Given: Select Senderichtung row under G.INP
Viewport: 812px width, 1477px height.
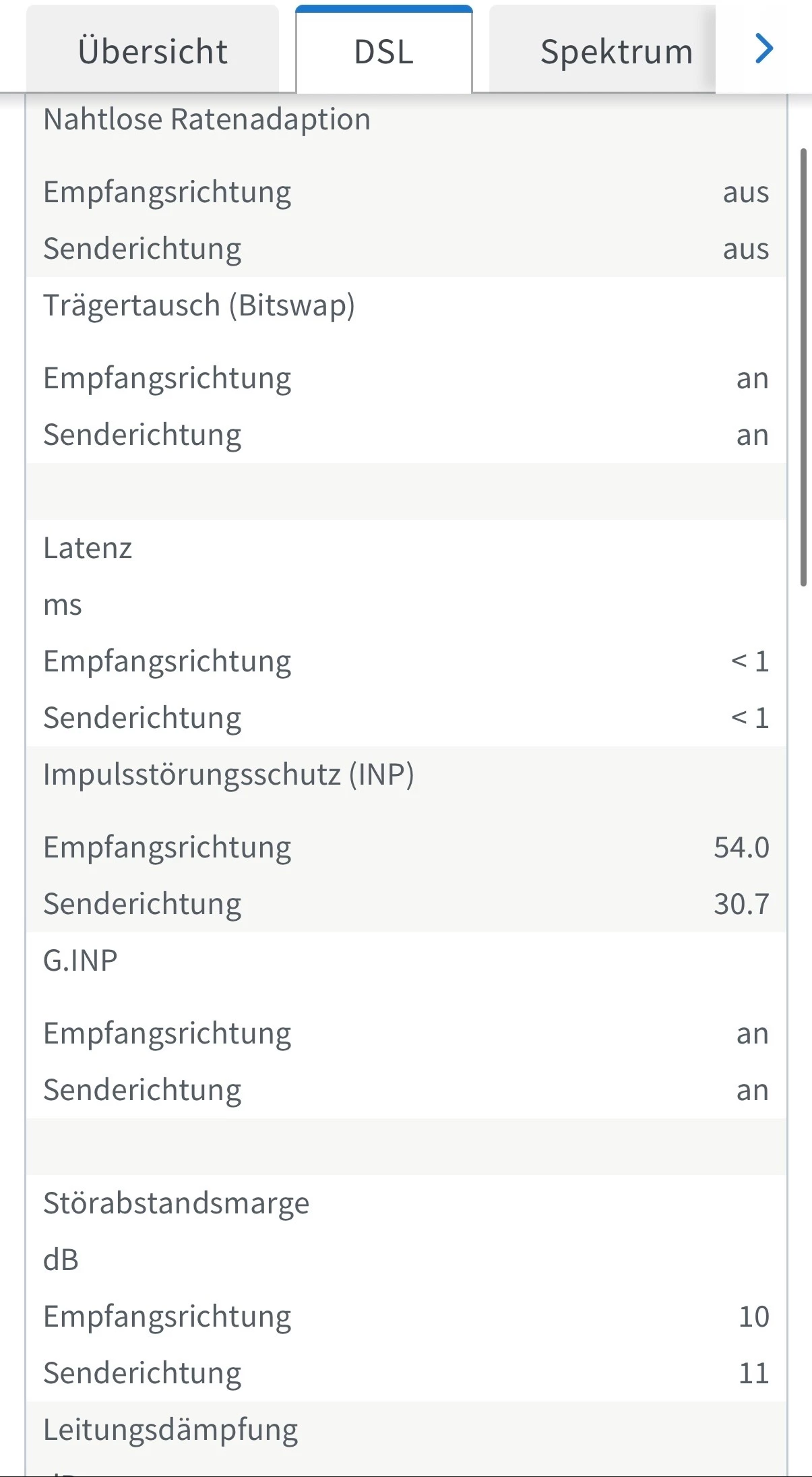Looking at the screenshot, I should coord(142,1090).
